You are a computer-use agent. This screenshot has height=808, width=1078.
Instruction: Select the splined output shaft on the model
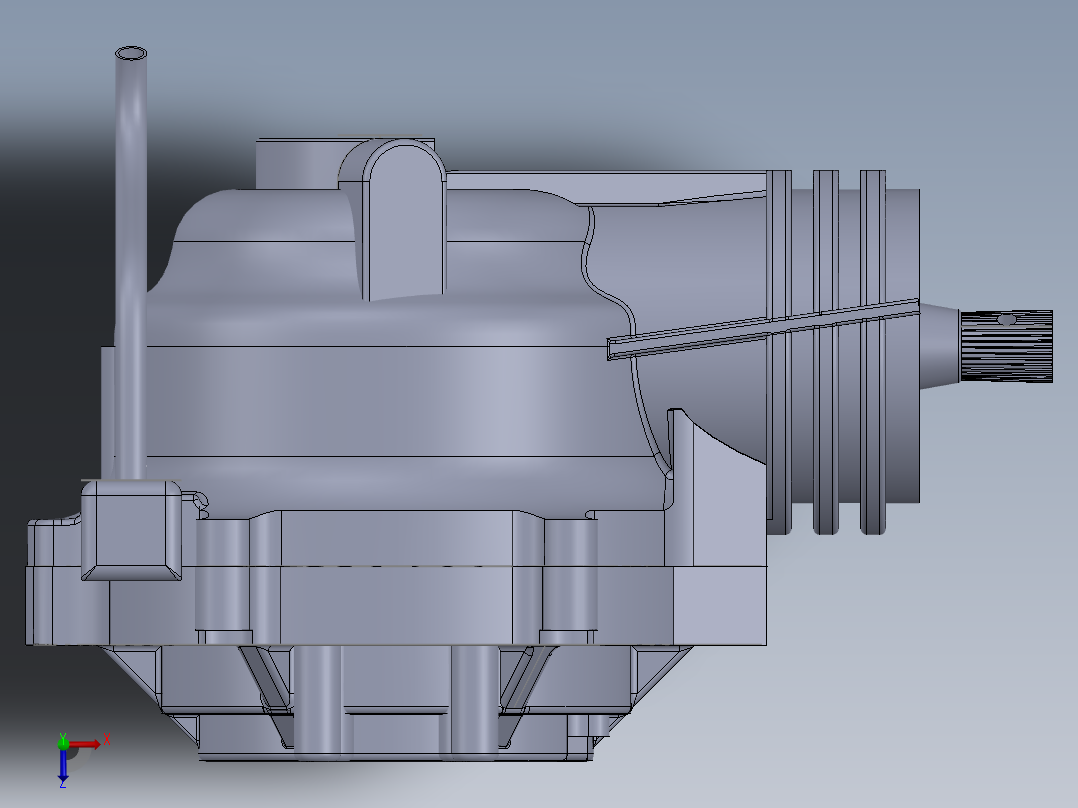coord(1006,346)
